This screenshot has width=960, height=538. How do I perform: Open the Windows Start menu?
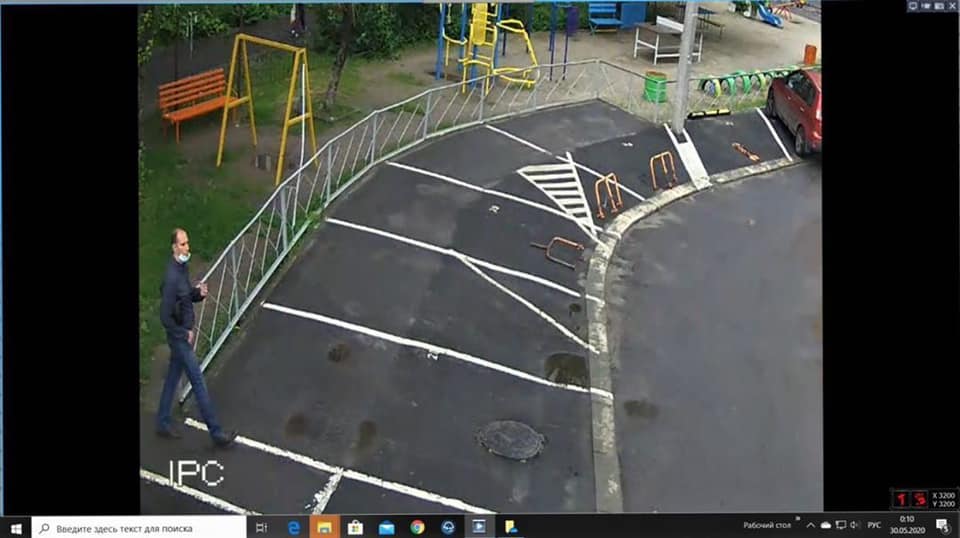[x=15, y=527]
